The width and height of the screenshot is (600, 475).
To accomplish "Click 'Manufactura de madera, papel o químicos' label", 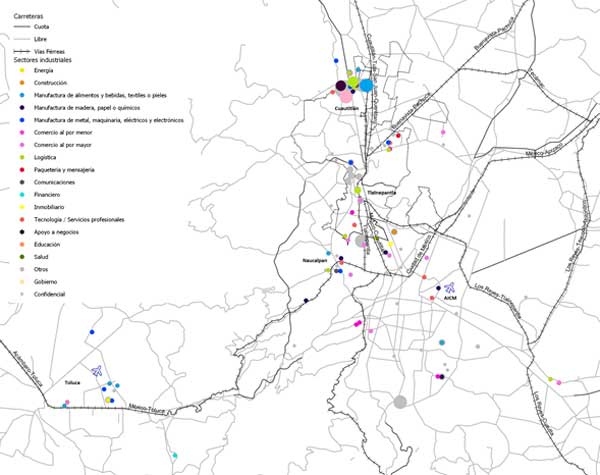I will tap(87, 108).
